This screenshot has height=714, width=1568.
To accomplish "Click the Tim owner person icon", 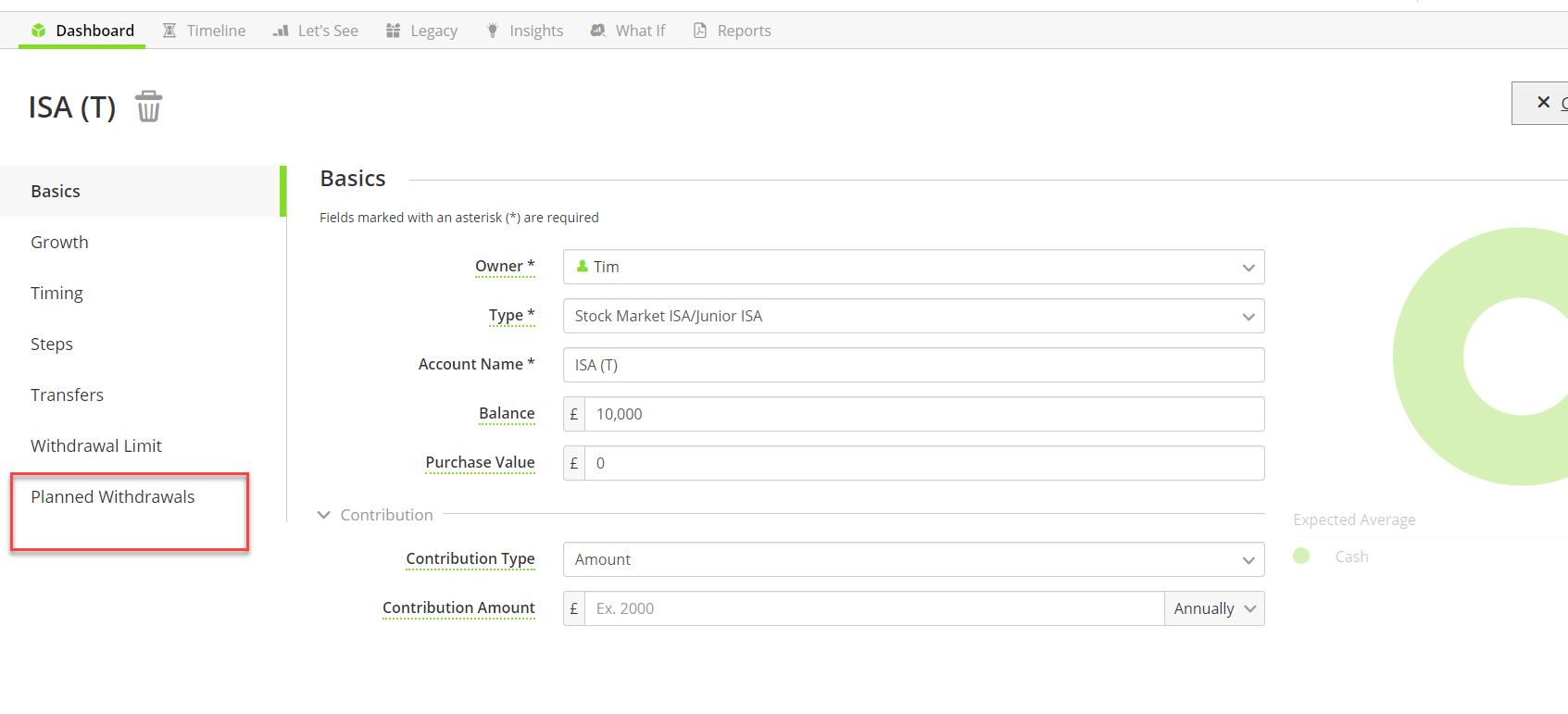I will point(583,266).
